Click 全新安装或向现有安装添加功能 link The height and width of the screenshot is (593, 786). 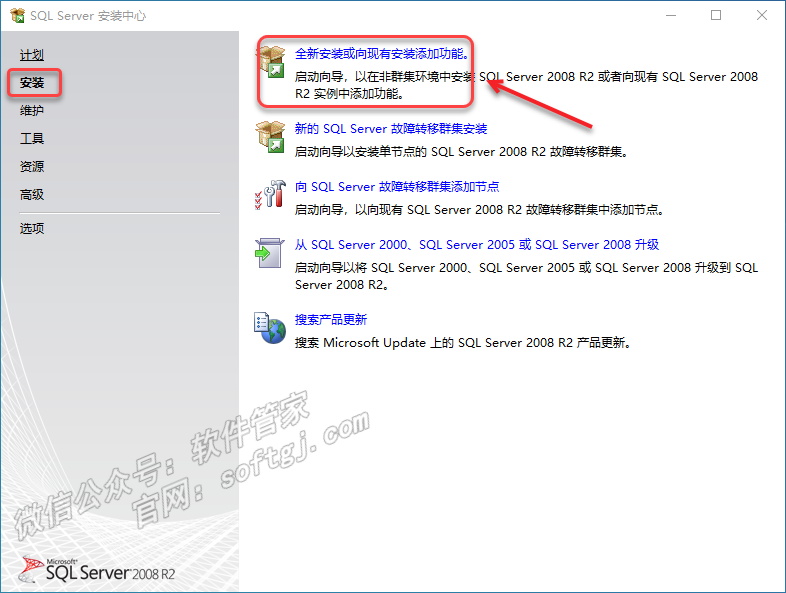pos(382,54)
